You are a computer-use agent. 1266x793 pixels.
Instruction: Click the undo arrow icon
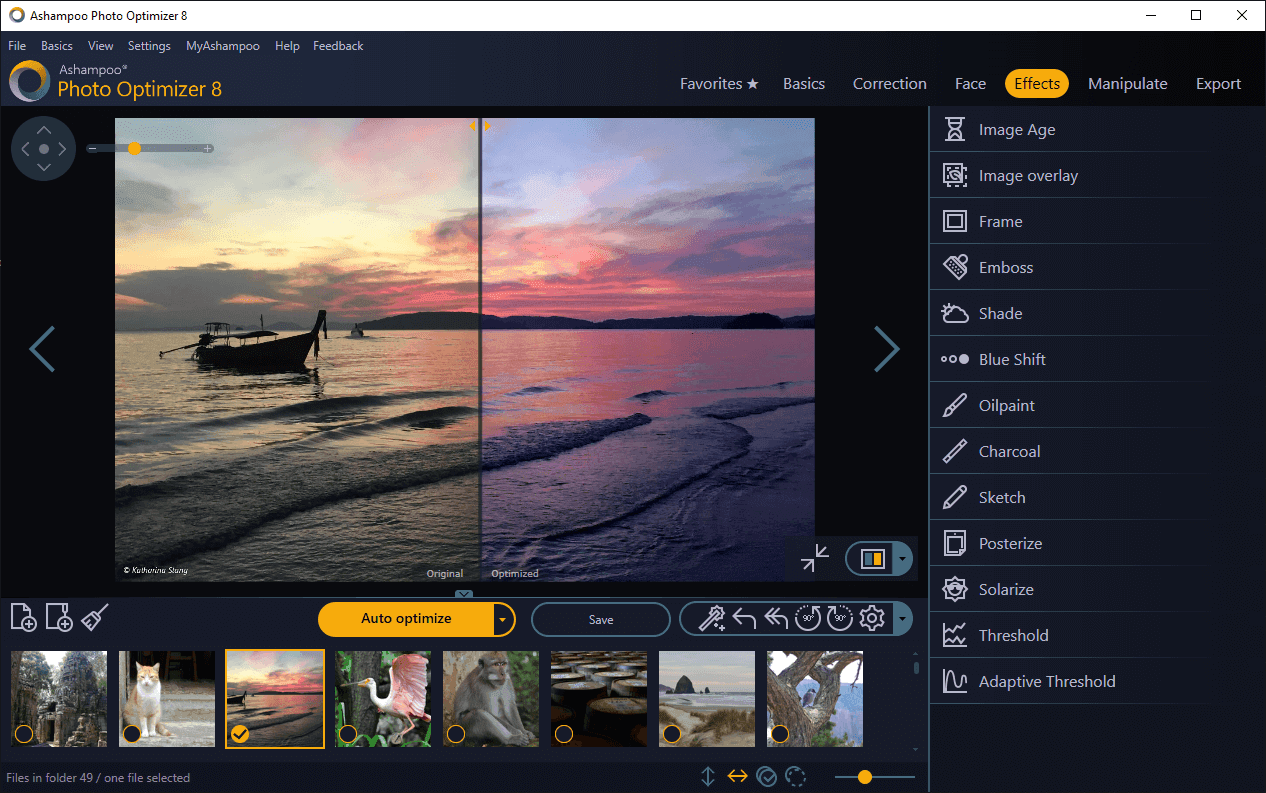pyautogui.click(x=745, y=618)
